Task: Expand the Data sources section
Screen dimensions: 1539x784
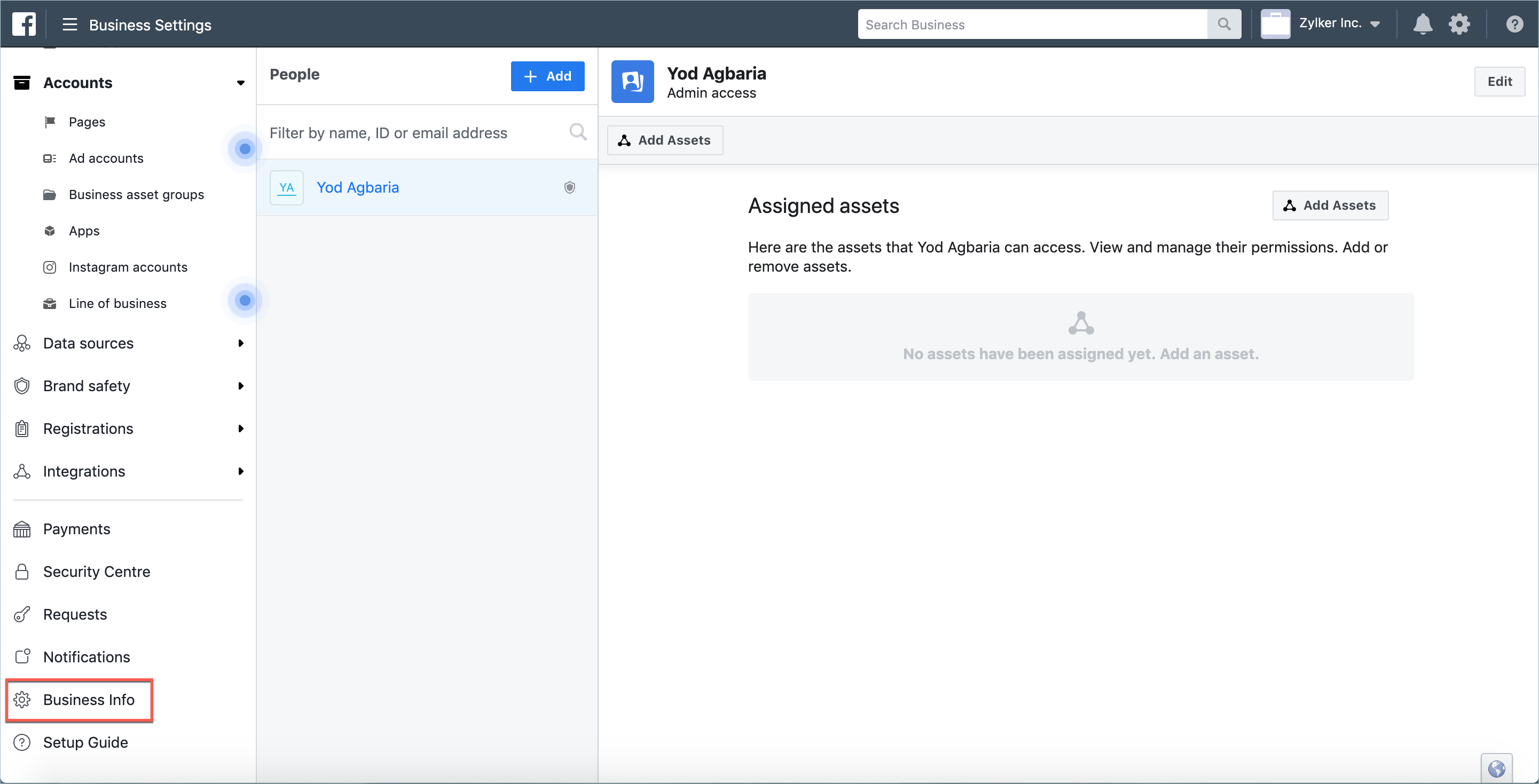Action: pyautogui.click(x=240, y=343)
